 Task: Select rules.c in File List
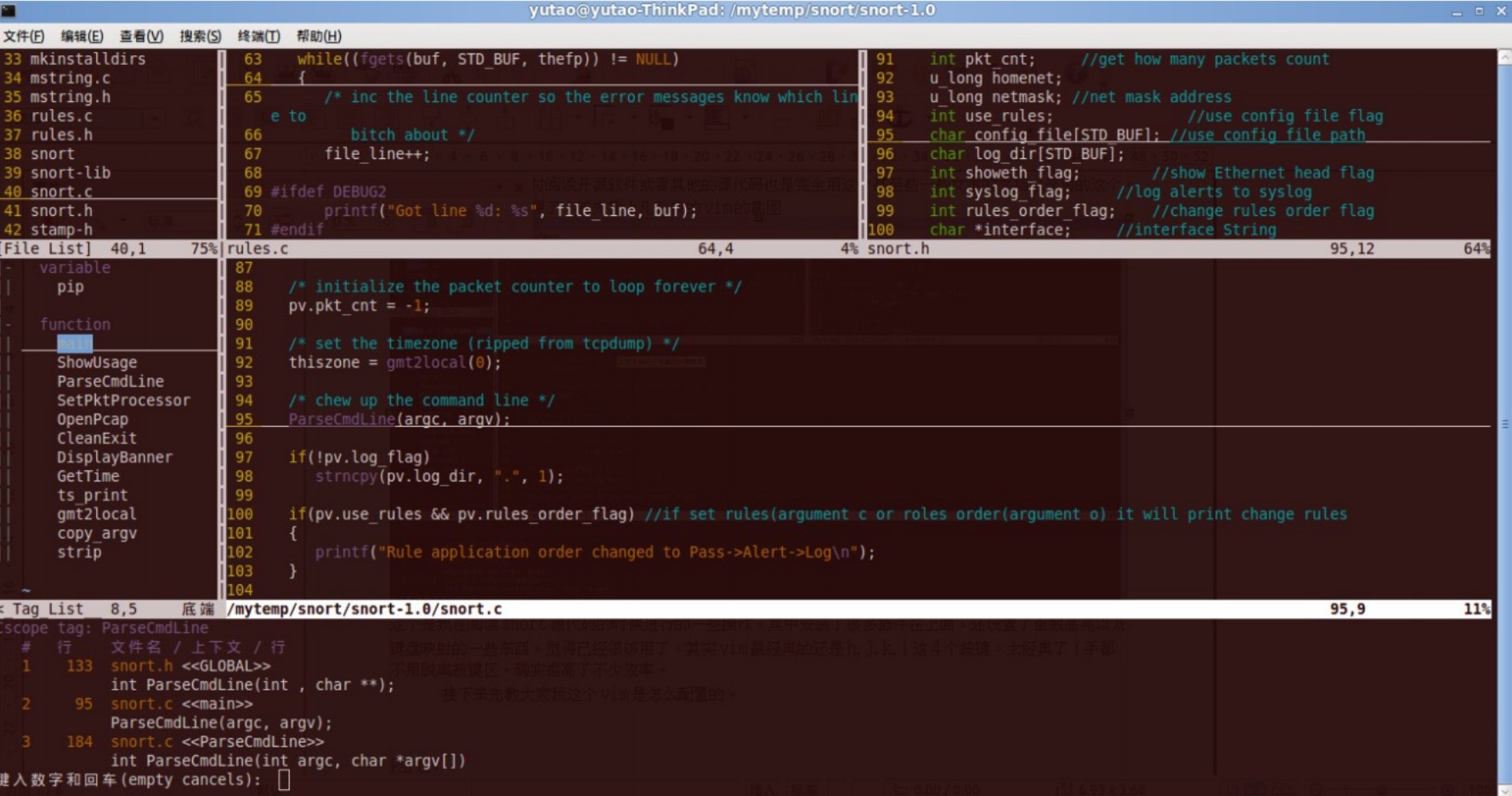pyautogui.click(x=61, y=116)
